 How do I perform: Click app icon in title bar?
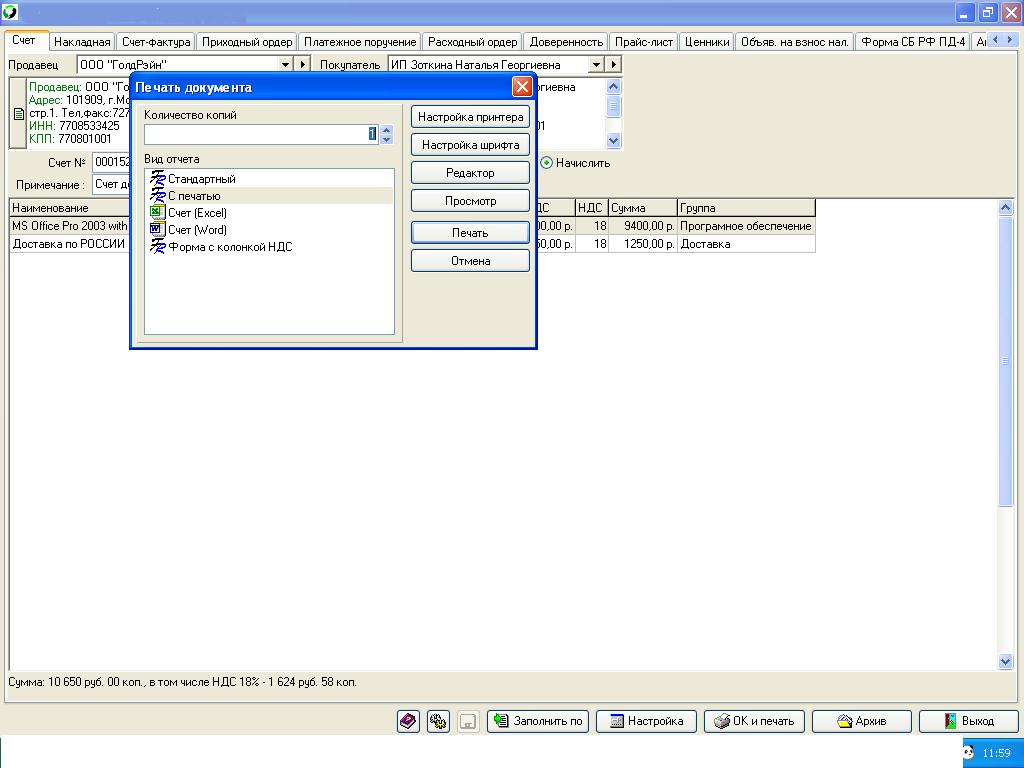click(10, 11)
